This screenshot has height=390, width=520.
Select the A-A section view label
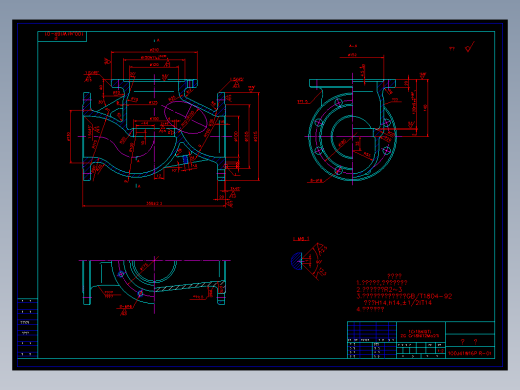353,46
